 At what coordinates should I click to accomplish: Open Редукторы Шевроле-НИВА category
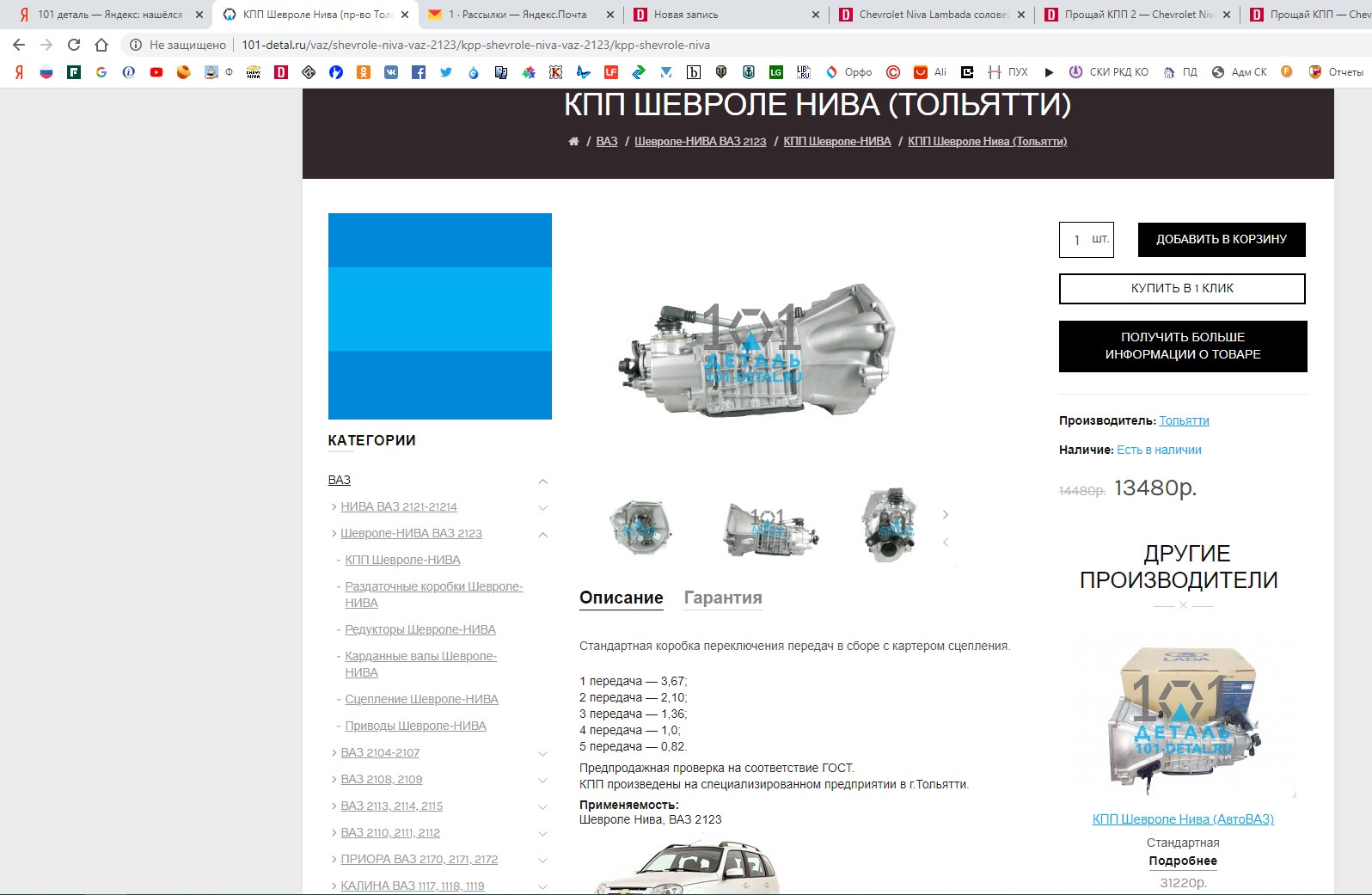420,630
